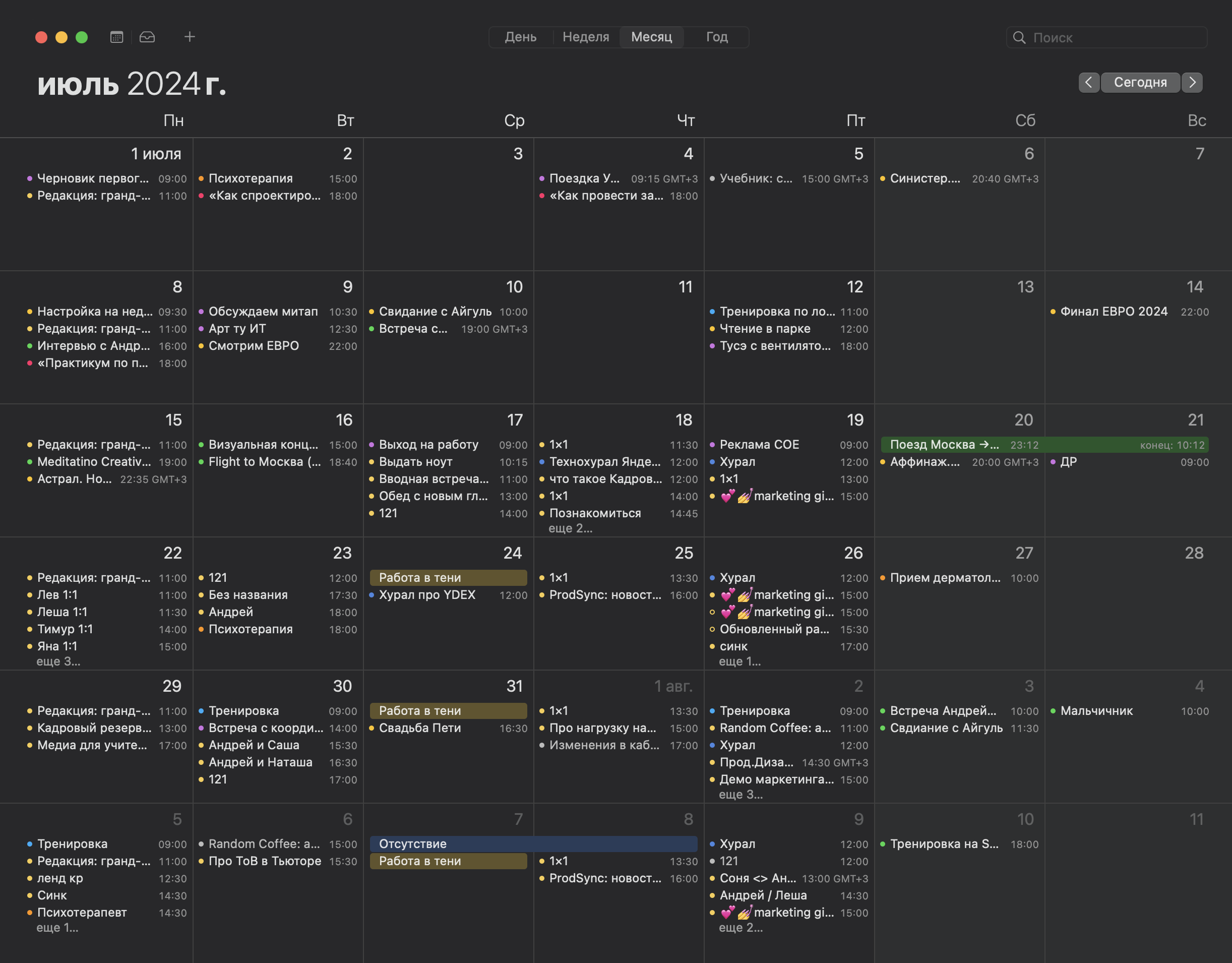Viewport: 1232px width, 963px height.
Task: Open Без названия event on July 23
Action: (x=278, y=596)
